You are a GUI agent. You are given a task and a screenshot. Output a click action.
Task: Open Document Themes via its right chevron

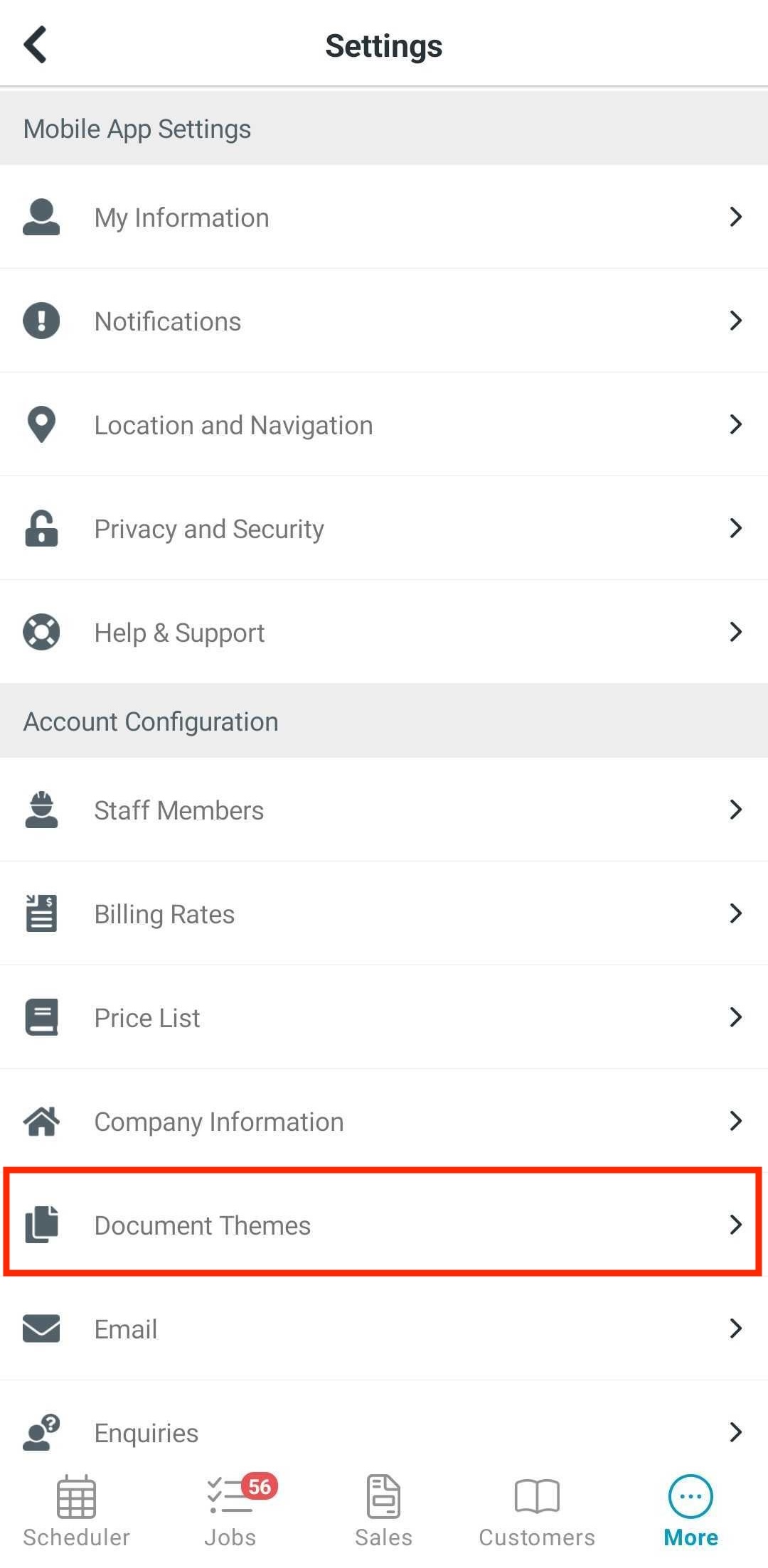point(736,1225)
